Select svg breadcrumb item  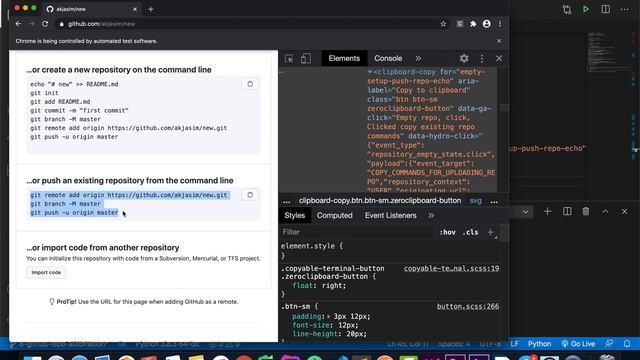tap(476, 201)
